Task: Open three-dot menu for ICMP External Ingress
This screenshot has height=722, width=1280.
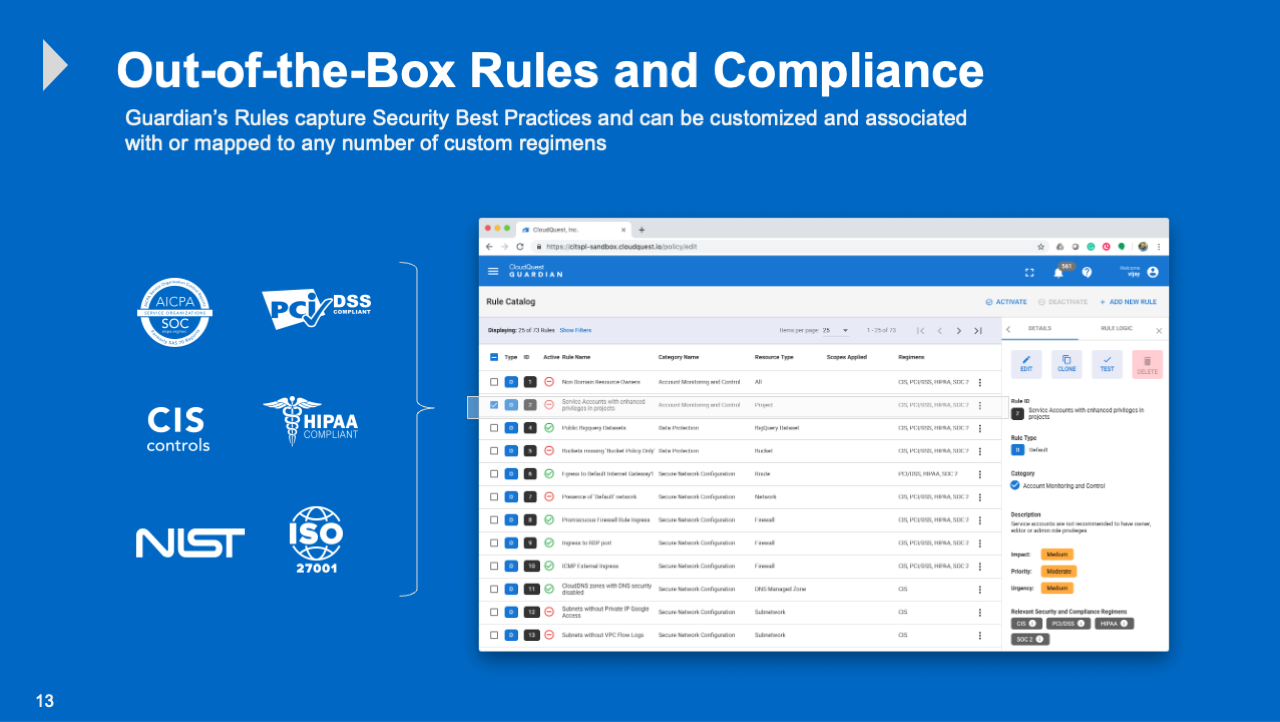Action: pyautogui.click(x=980, y=566)
